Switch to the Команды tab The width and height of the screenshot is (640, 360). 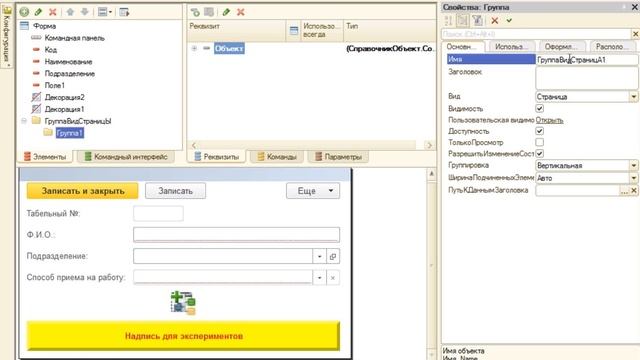(277, 157)
